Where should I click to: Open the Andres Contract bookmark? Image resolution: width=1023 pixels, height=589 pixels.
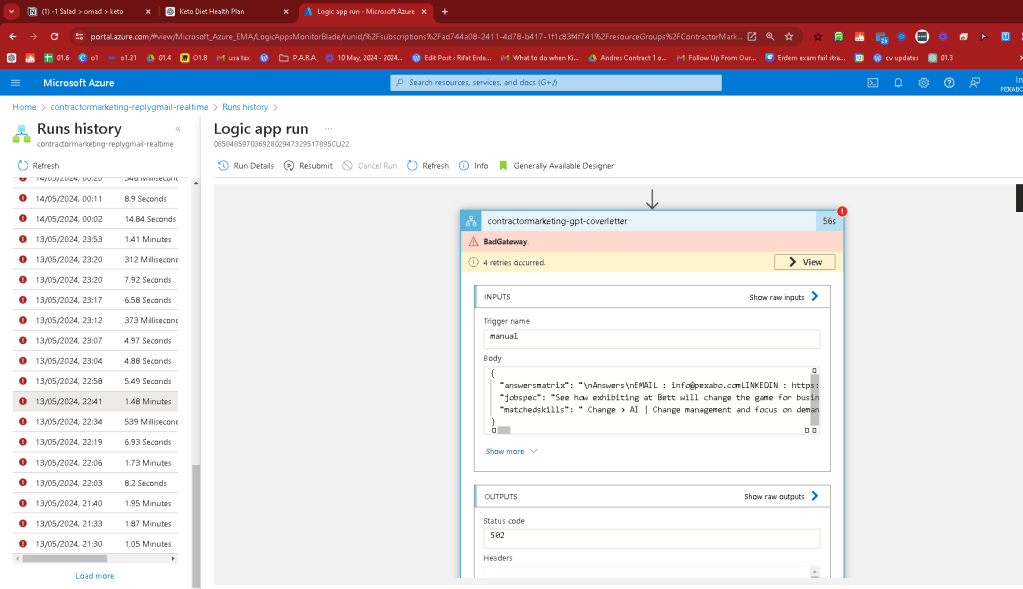click(x=627, y=58)
